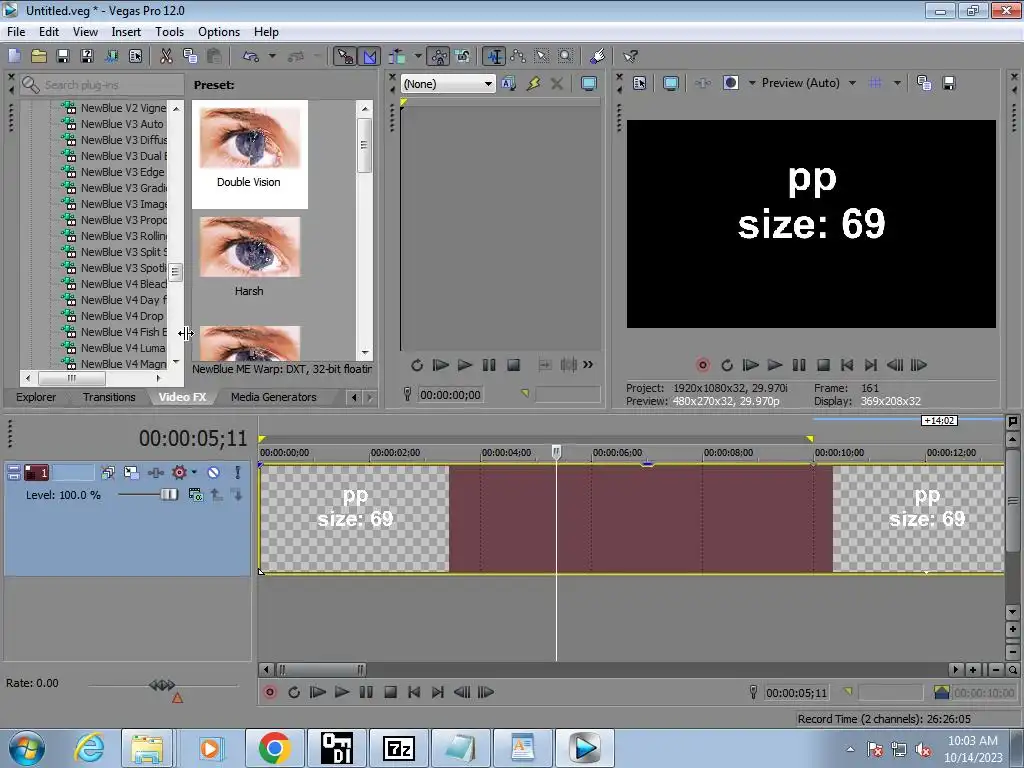Click the timeline horizontal scrollbar thumb

pyautogui.click(x=320, y=669)
